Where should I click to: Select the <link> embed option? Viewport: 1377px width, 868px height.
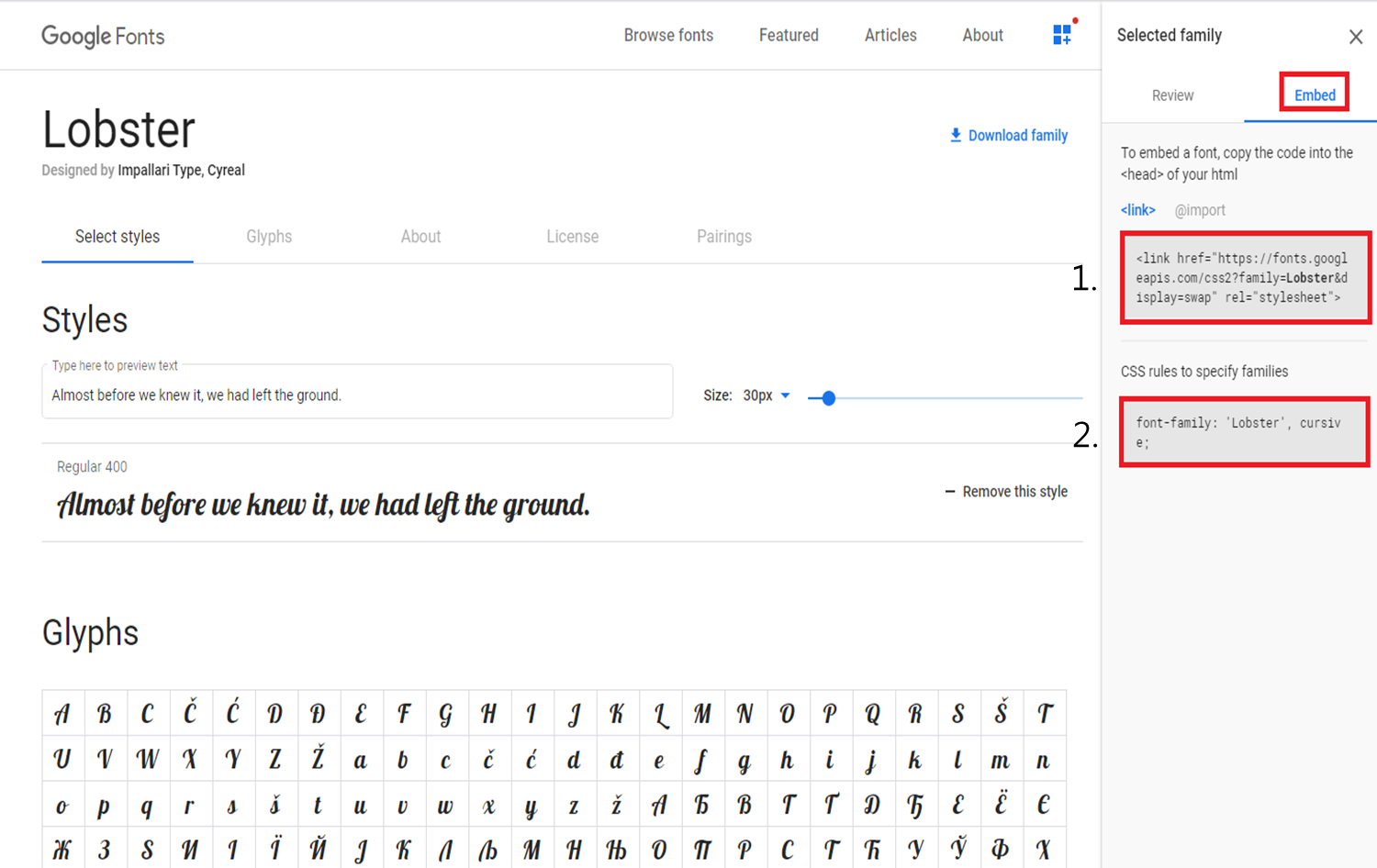[x=1137, y=210]
